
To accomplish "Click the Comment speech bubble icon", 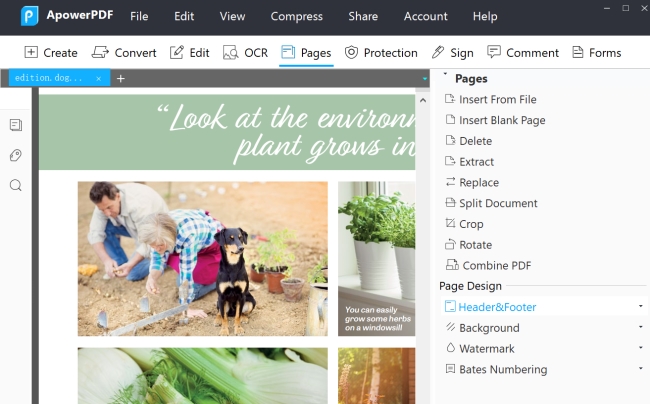I will click(494, 52).
